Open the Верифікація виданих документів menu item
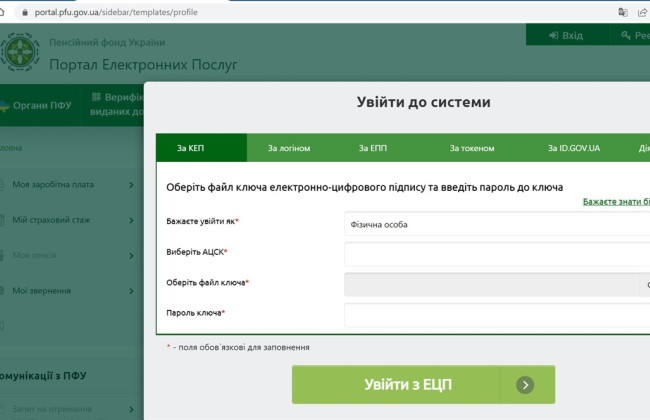Image resolution: width=650 pixels, height=420 pixels. click(113, 104)
